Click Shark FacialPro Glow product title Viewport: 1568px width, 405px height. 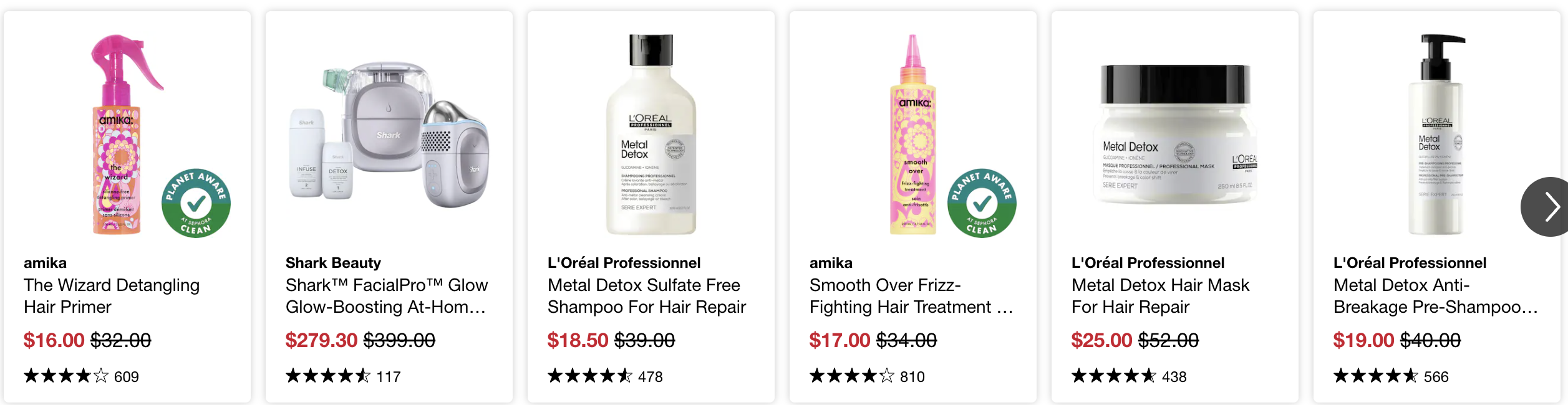tap(387, 296)
